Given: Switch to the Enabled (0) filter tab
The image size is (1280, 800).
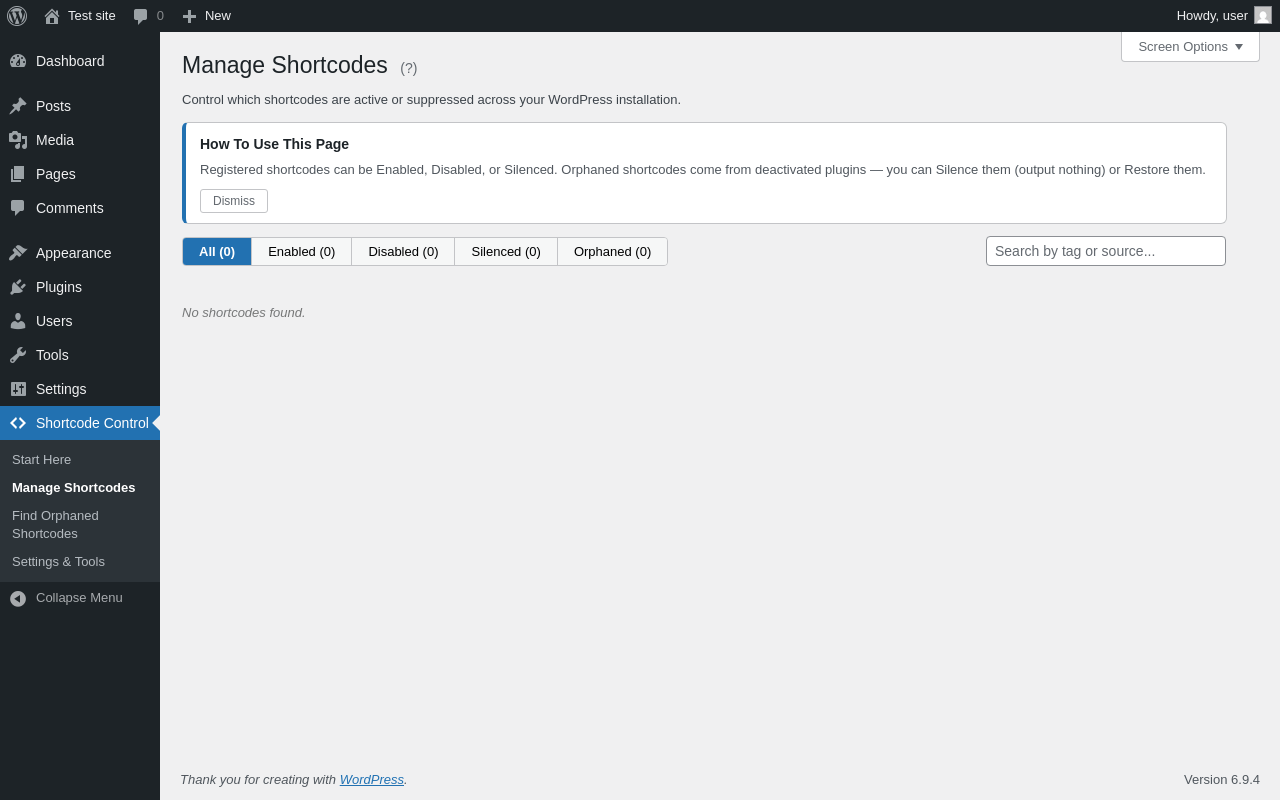Looking at the screenshot, I should 302,251.
